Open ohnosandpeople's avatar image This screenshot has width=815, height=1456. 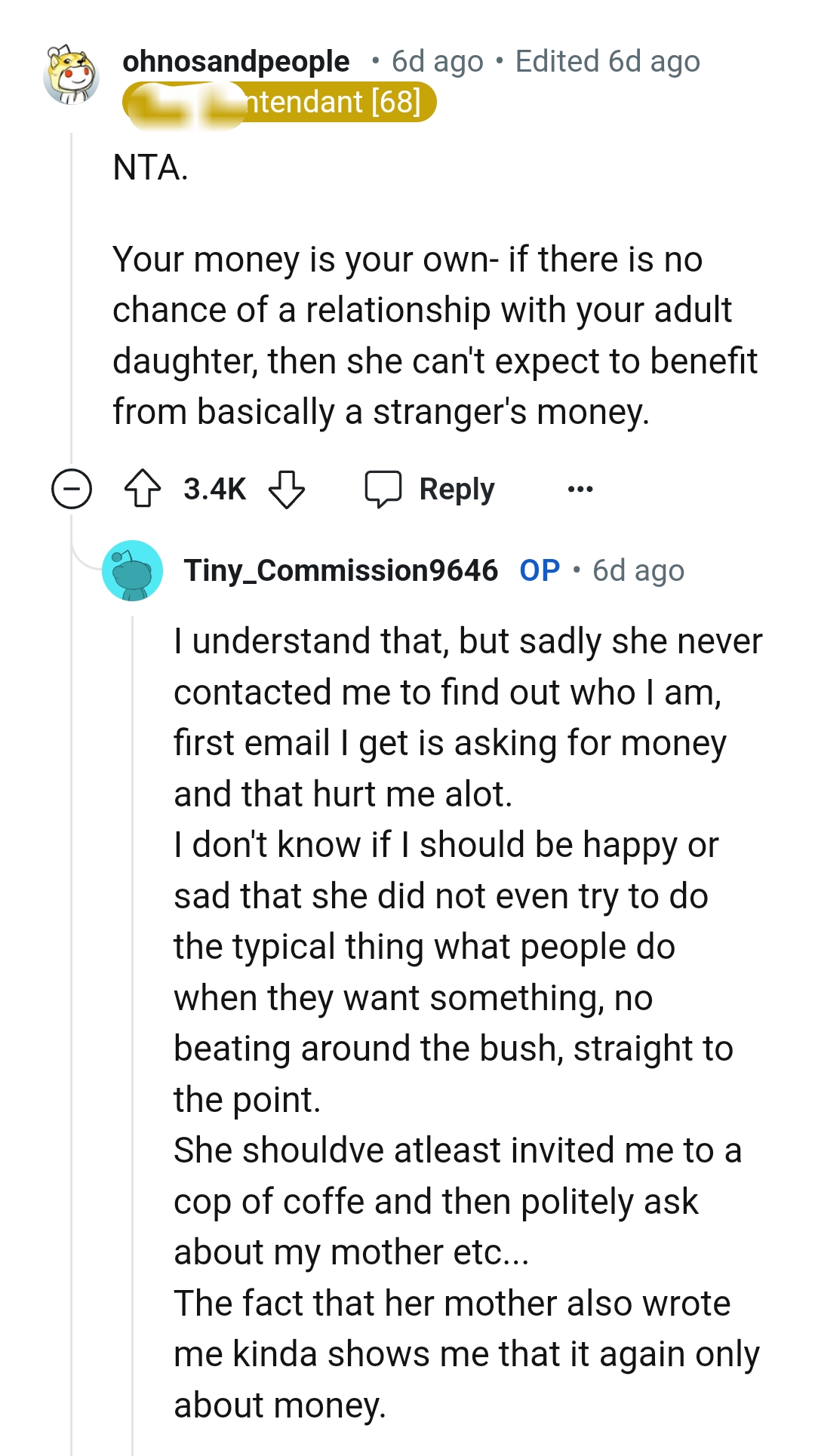point(72,75)
